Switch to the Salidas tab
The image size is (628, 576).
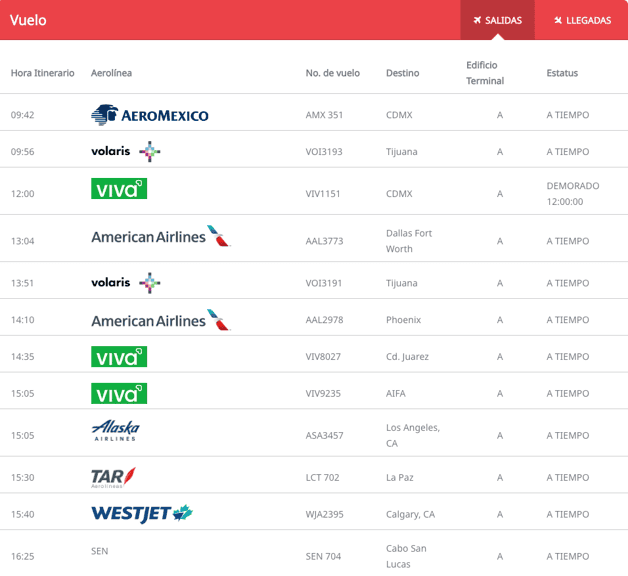[x=497, y=20]
